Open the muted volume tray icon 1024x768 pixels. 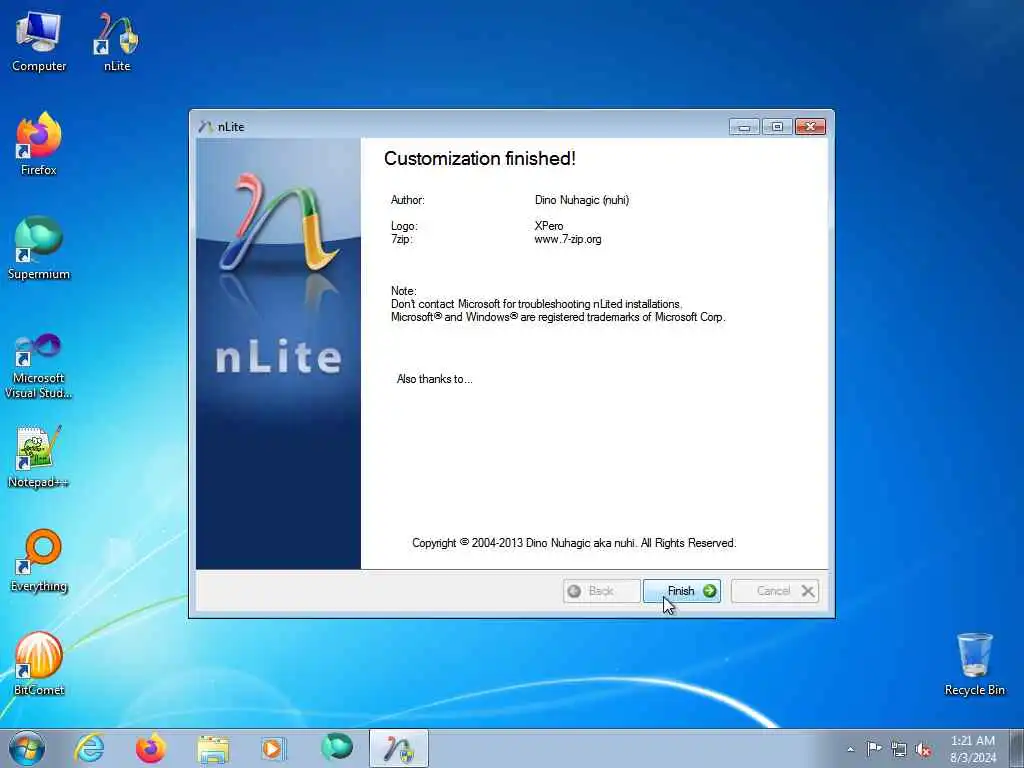coord(923,749)
